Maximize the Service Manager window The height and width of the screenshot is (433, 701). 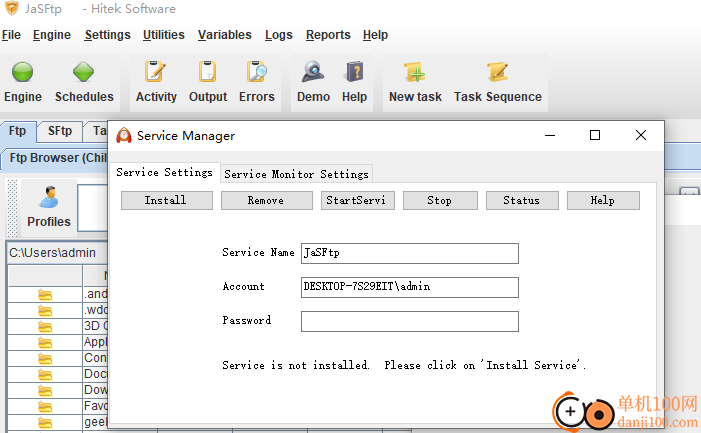[595, 135]
